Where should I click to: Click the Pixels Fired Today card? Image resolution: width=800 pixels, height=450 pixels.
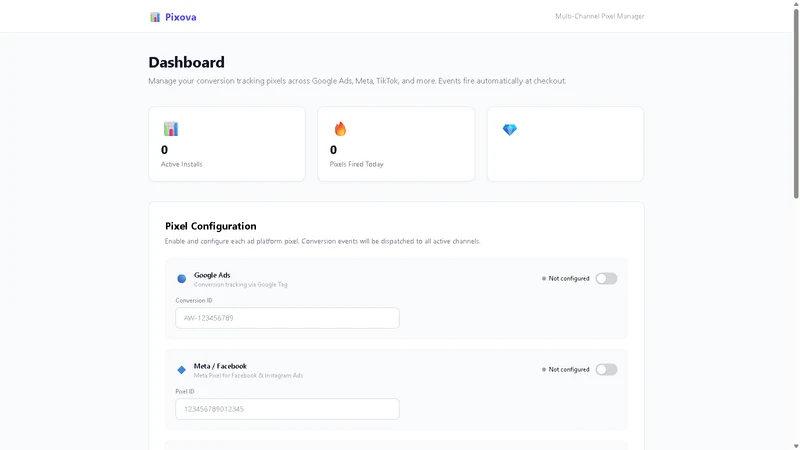pyautogui.click(x=396, y=144)
